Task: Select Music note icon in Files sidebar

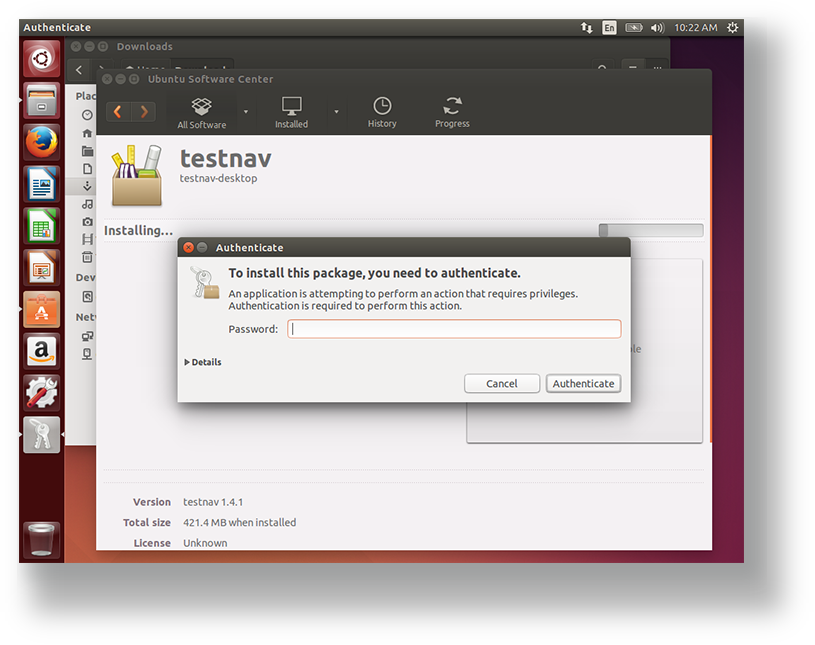Action: coord(87,204)
